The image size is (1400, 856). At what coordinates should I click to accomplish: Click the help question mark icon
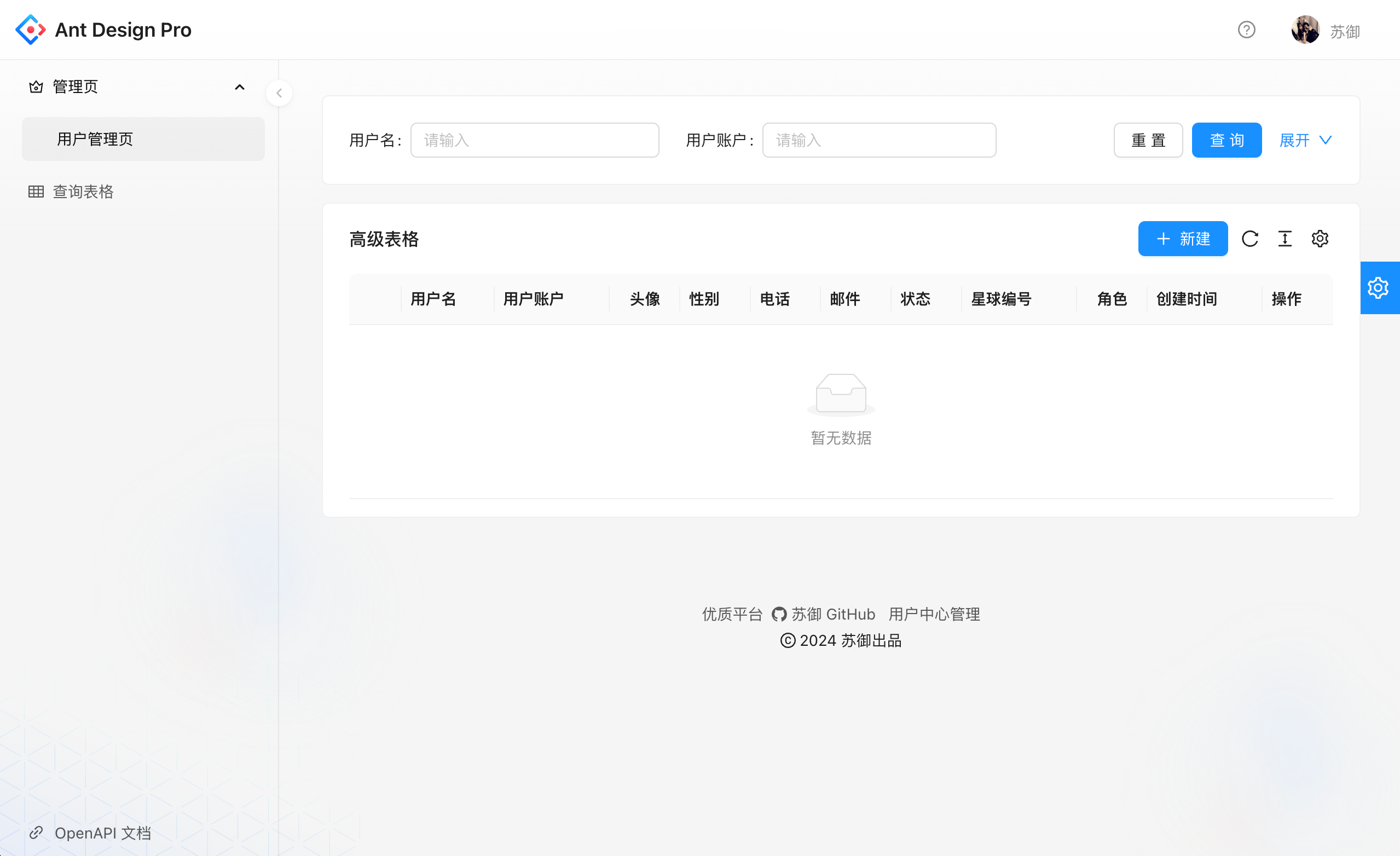[1246, 30]
